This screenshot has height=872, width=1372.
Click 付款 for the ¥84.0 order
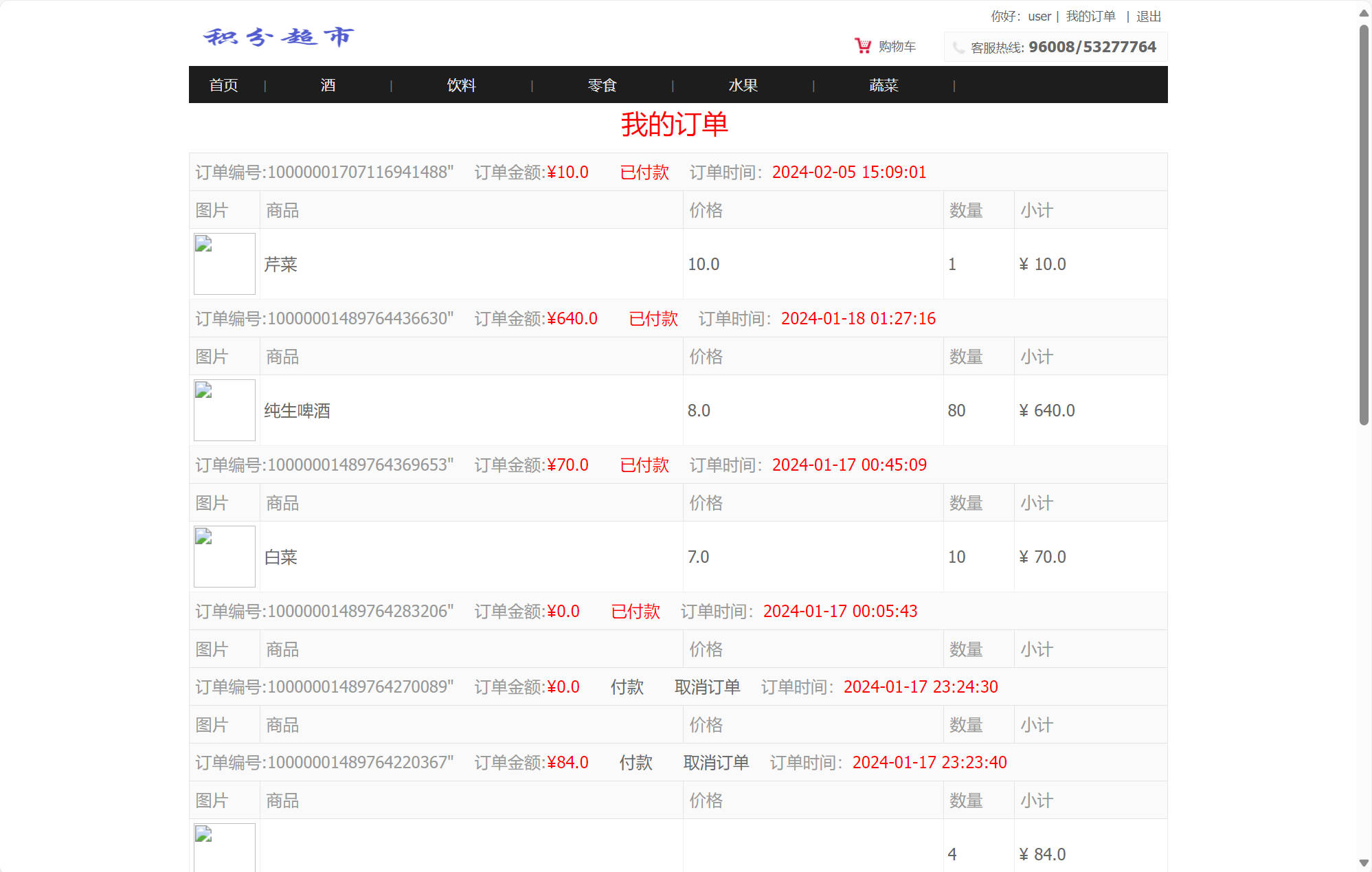(x=636, y=763)
